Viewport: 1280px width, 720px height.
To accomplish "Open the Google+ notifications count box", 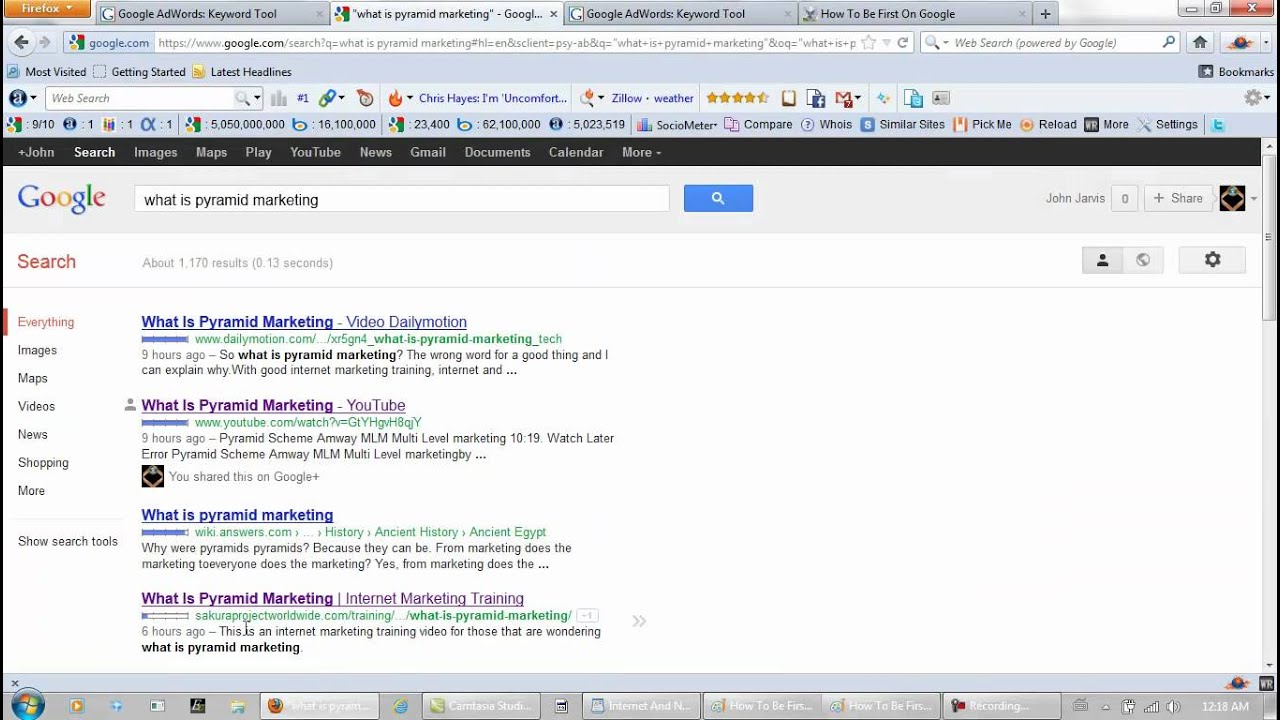I will click(x=1124, y=198).
